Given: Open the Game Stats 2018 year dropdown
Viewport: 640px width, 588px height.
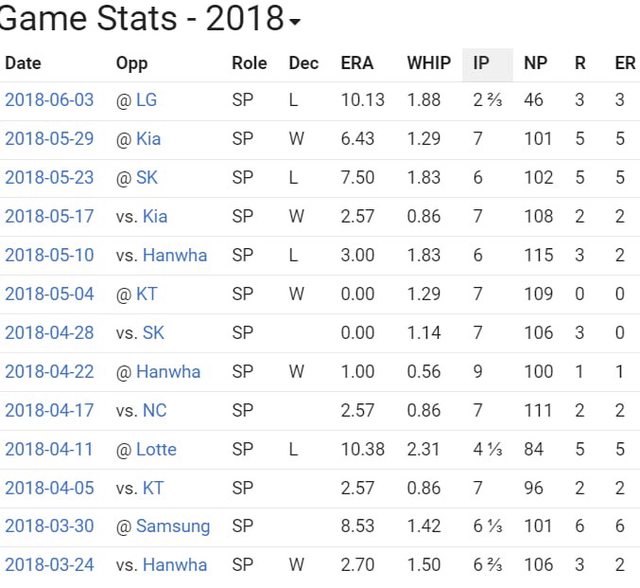Looking at the screenshot, I should pyautogui.click(x=294, y=23).
